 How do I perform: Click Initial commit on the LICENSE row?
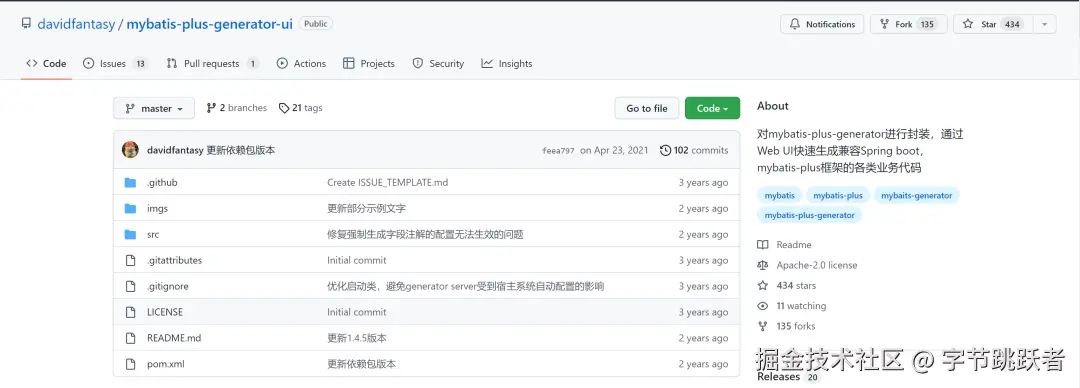(357, 312)
